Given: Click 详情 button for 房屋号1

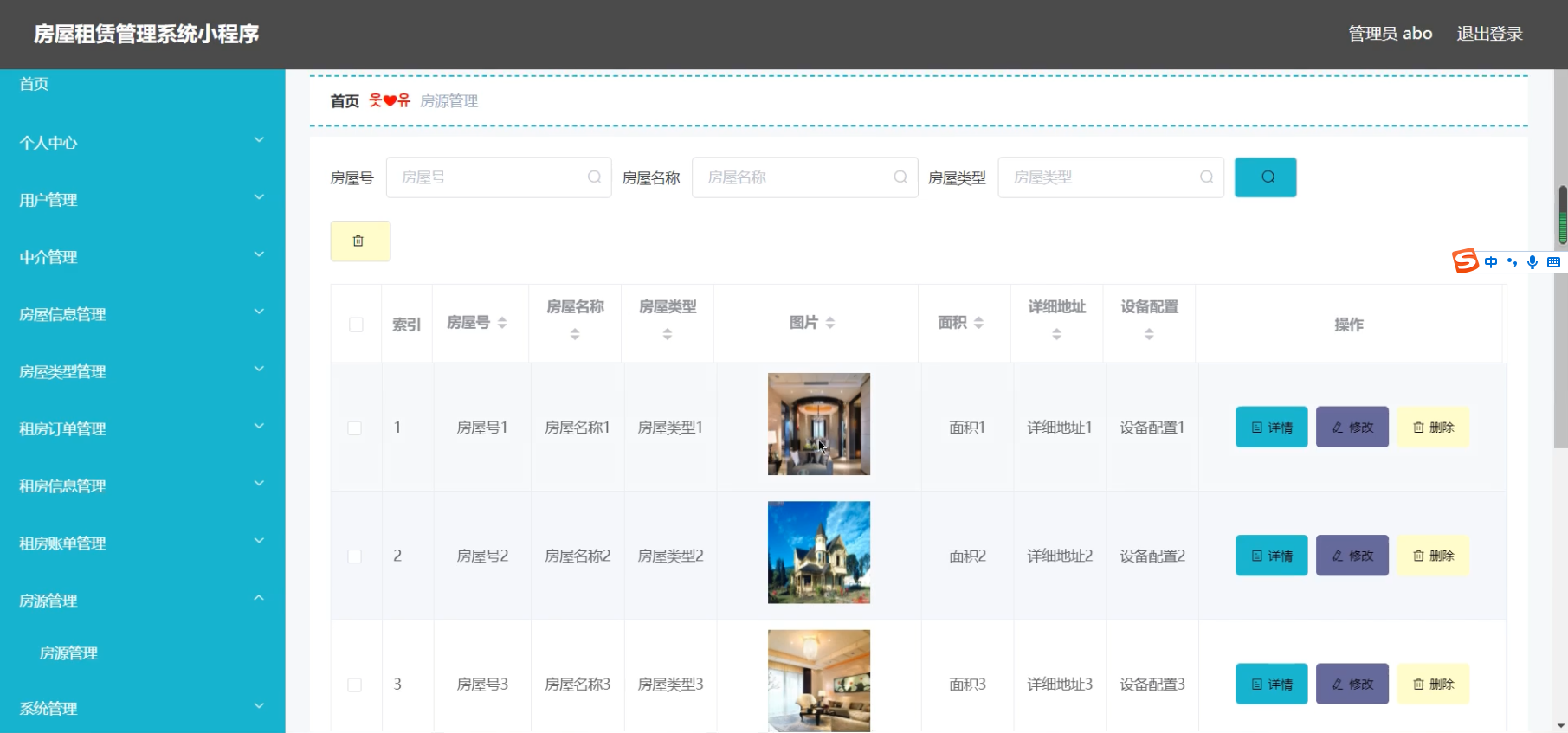Looking at the screenshot, I should click(1271, 428).
